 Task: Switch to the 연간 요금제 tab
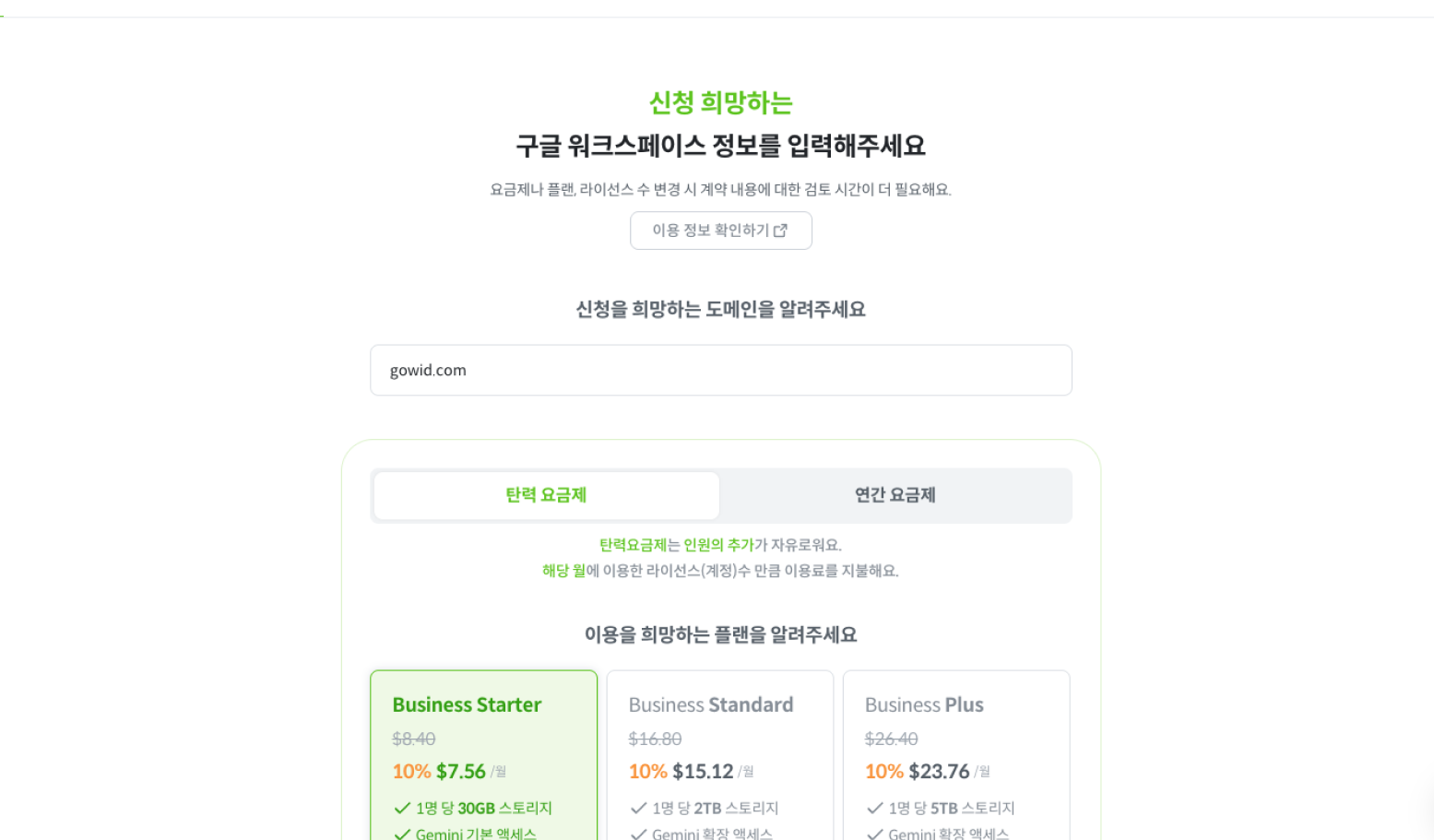click(895, 495)
